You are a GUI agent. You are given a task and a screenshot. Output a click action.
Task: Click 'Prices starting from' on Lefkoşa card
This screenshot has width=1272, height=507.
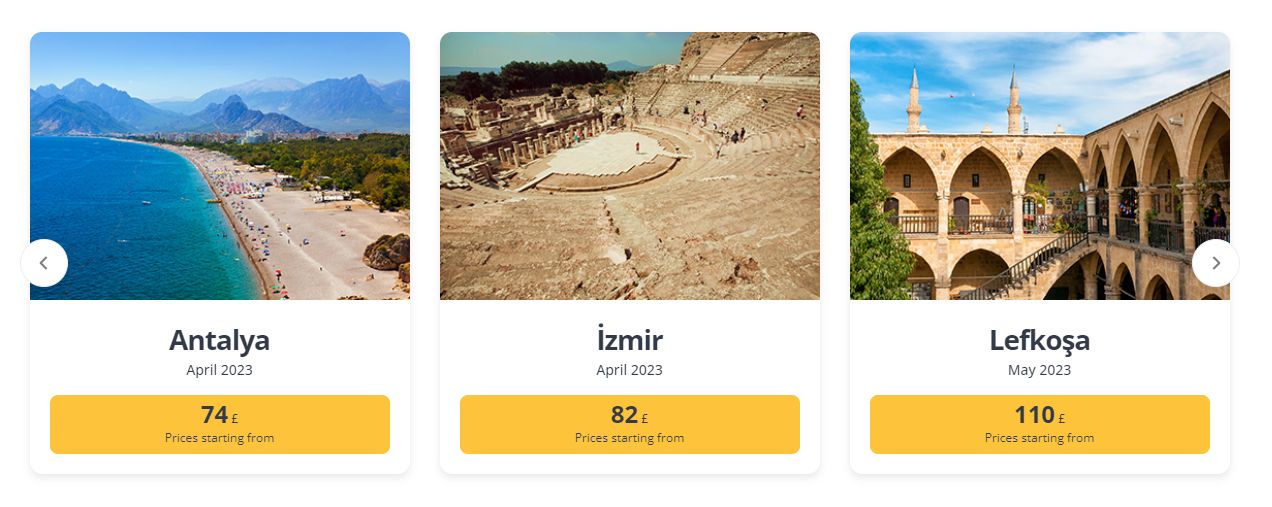click(1040, 438)
